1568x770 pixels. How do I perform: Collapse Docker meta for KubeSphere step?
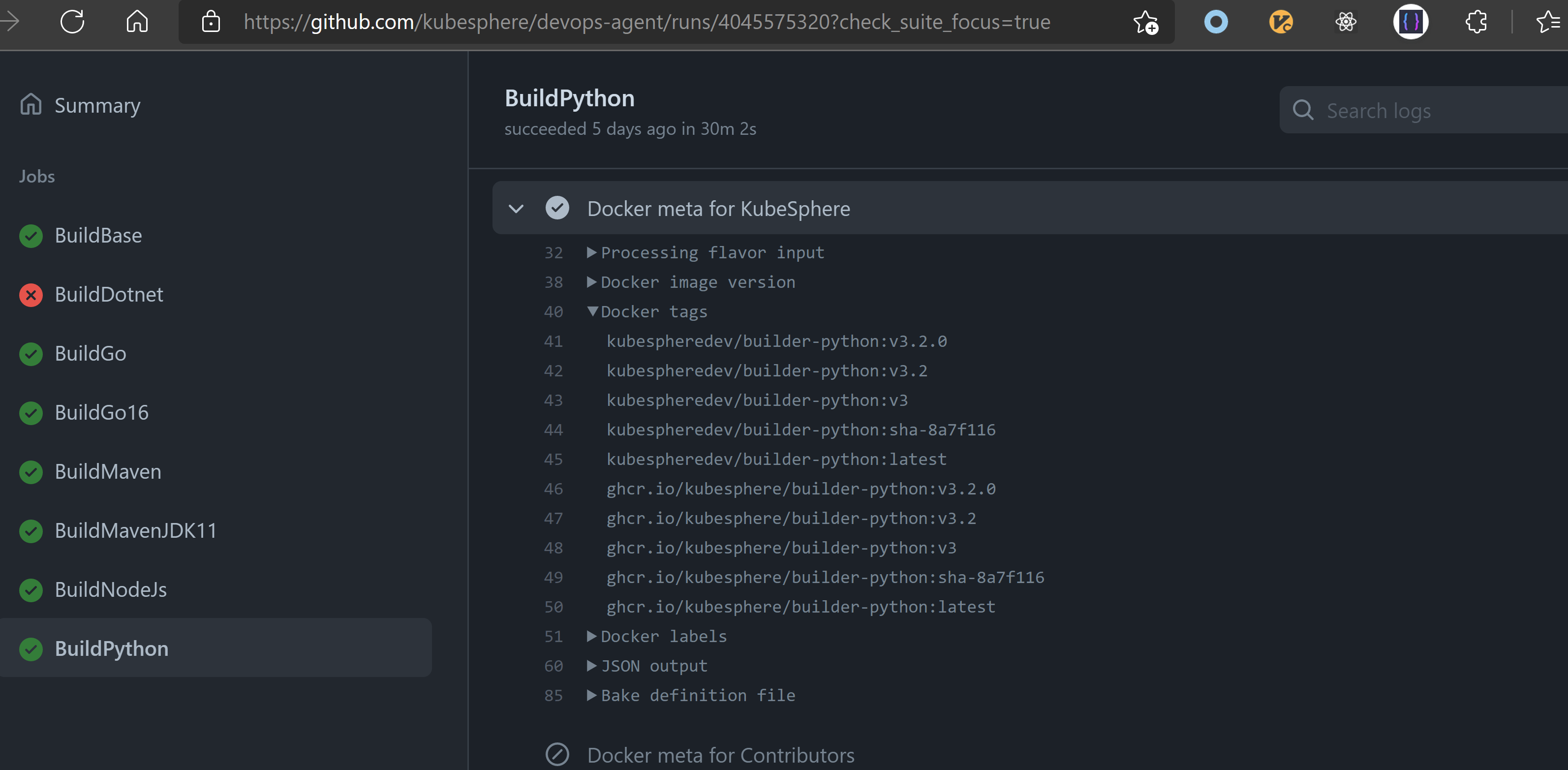(x=516, y=208)
